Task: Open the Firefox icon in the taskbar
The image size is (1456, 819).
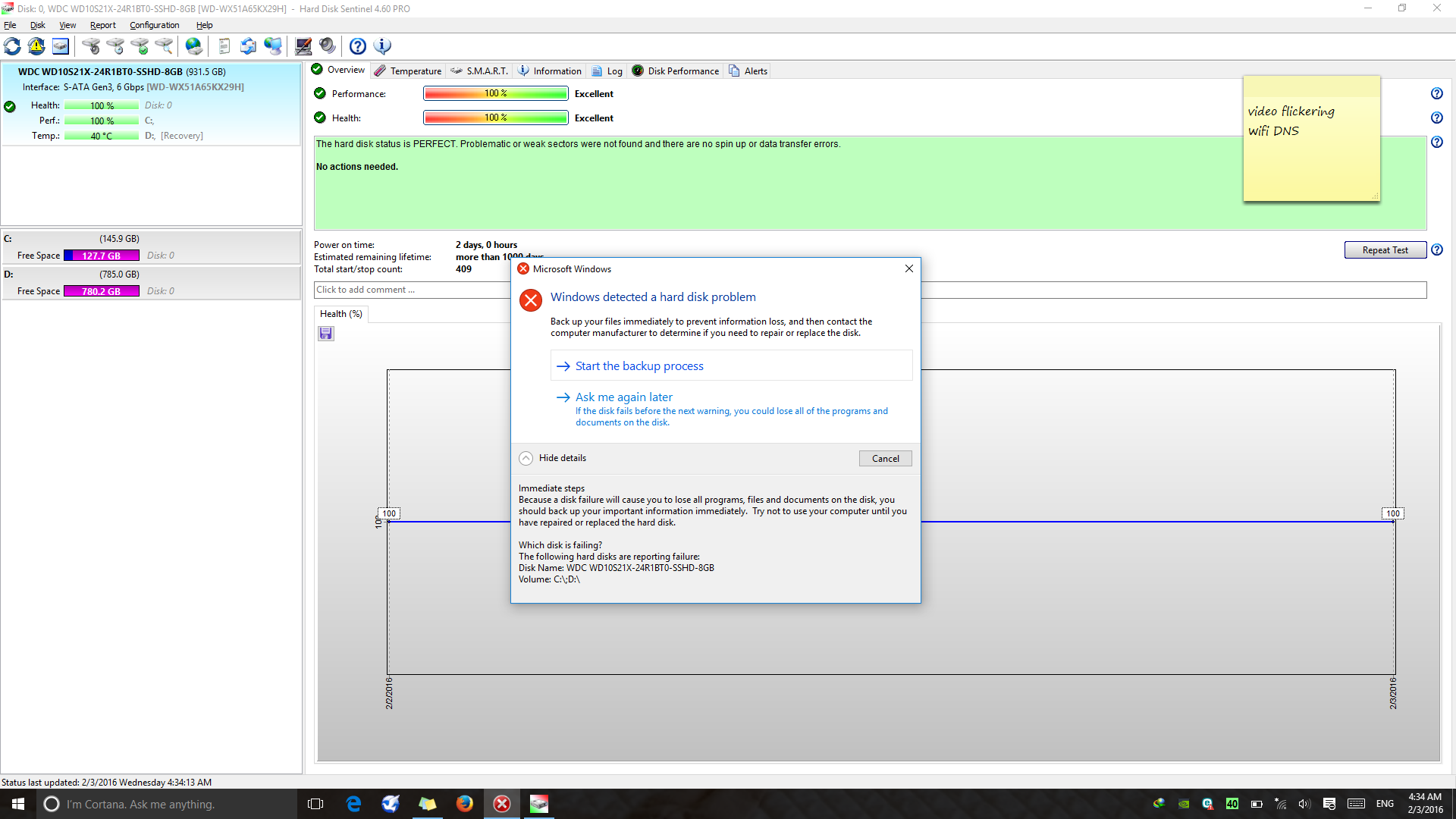Action: (465, 804)
